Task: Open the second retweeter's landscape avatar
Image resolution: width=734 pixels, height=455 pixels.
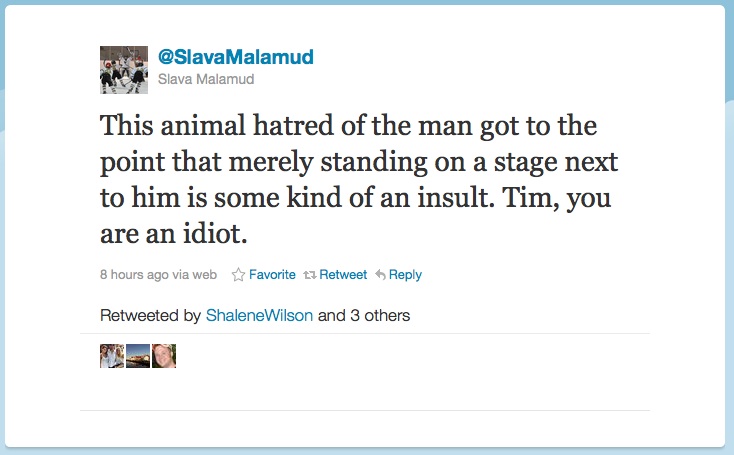Action: point(138,356)
